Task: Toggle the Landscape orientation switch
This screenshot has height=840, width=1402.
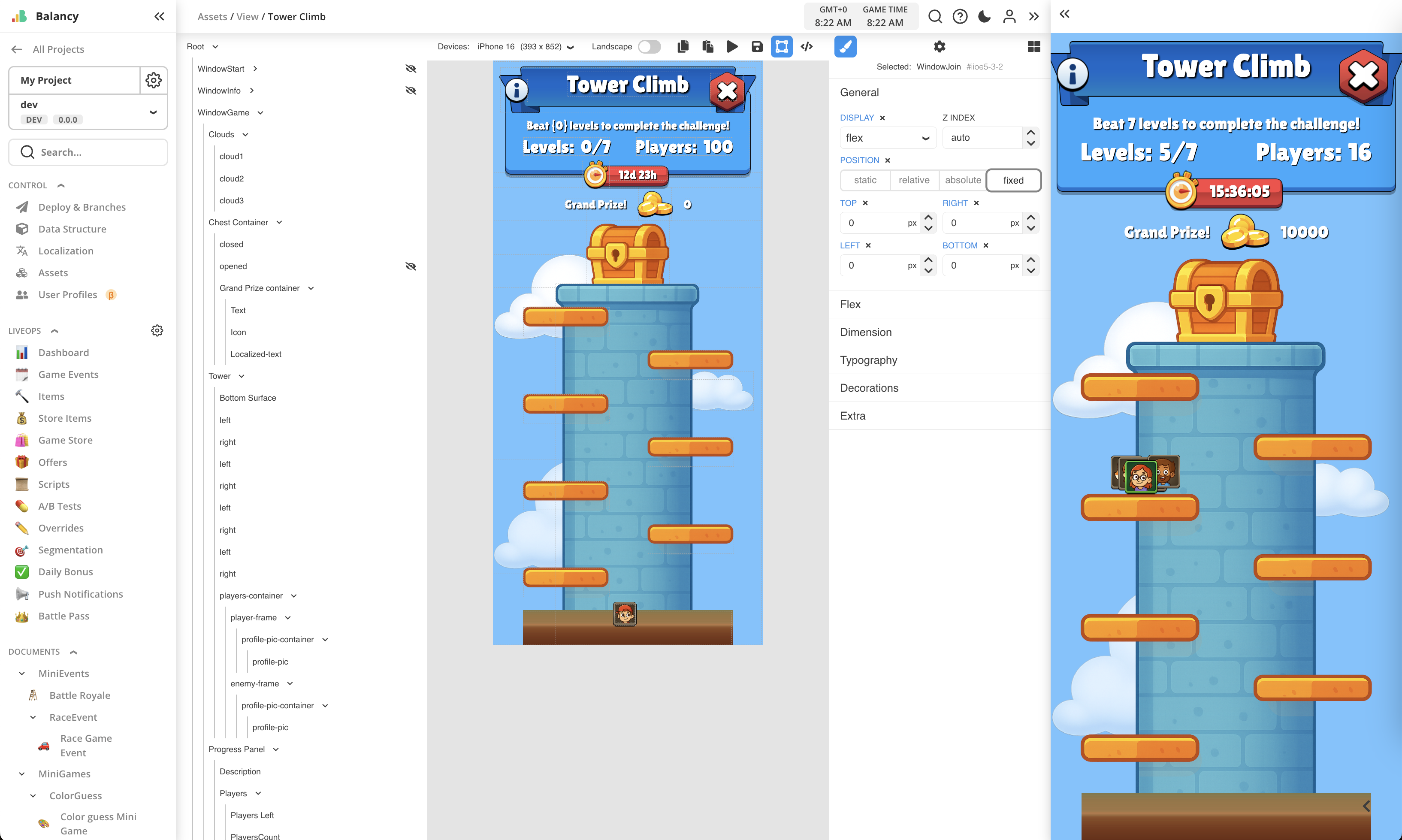Action: pyautogui.click(x=649, y=46)
